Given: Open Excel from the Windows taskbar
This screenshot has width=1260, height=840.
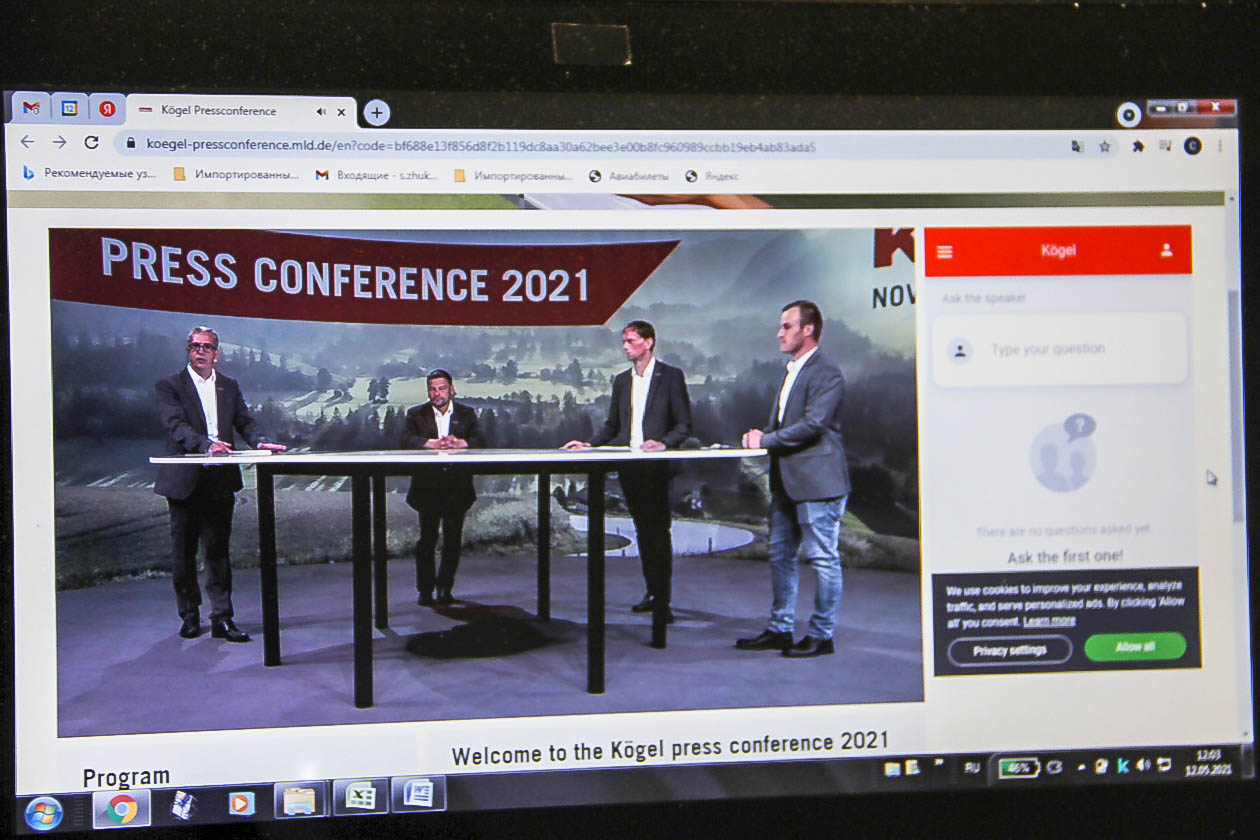Looking at the screenshot, I should click(x=360, y=796).
